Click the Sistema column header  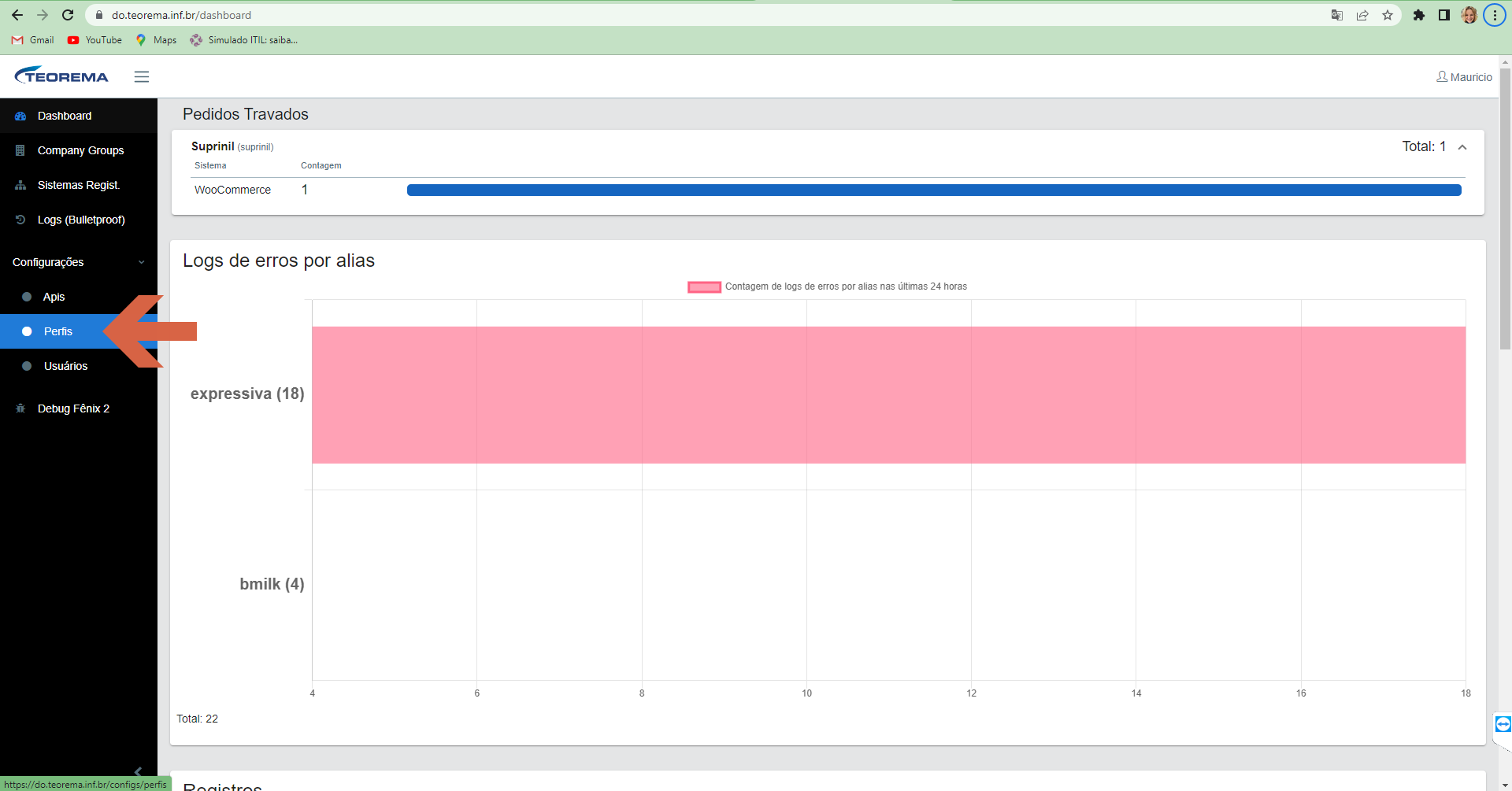210,165
